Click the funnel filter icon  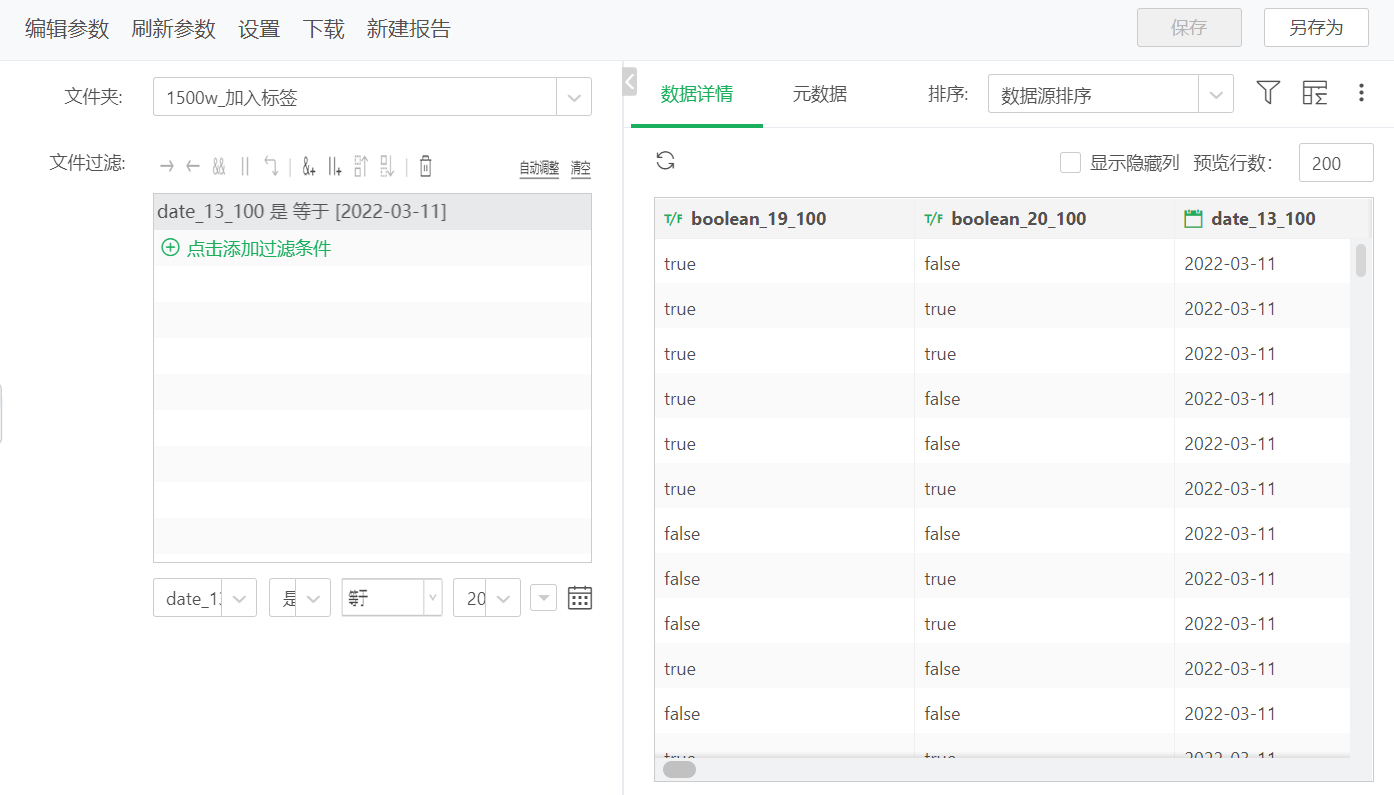[1268, 94]
